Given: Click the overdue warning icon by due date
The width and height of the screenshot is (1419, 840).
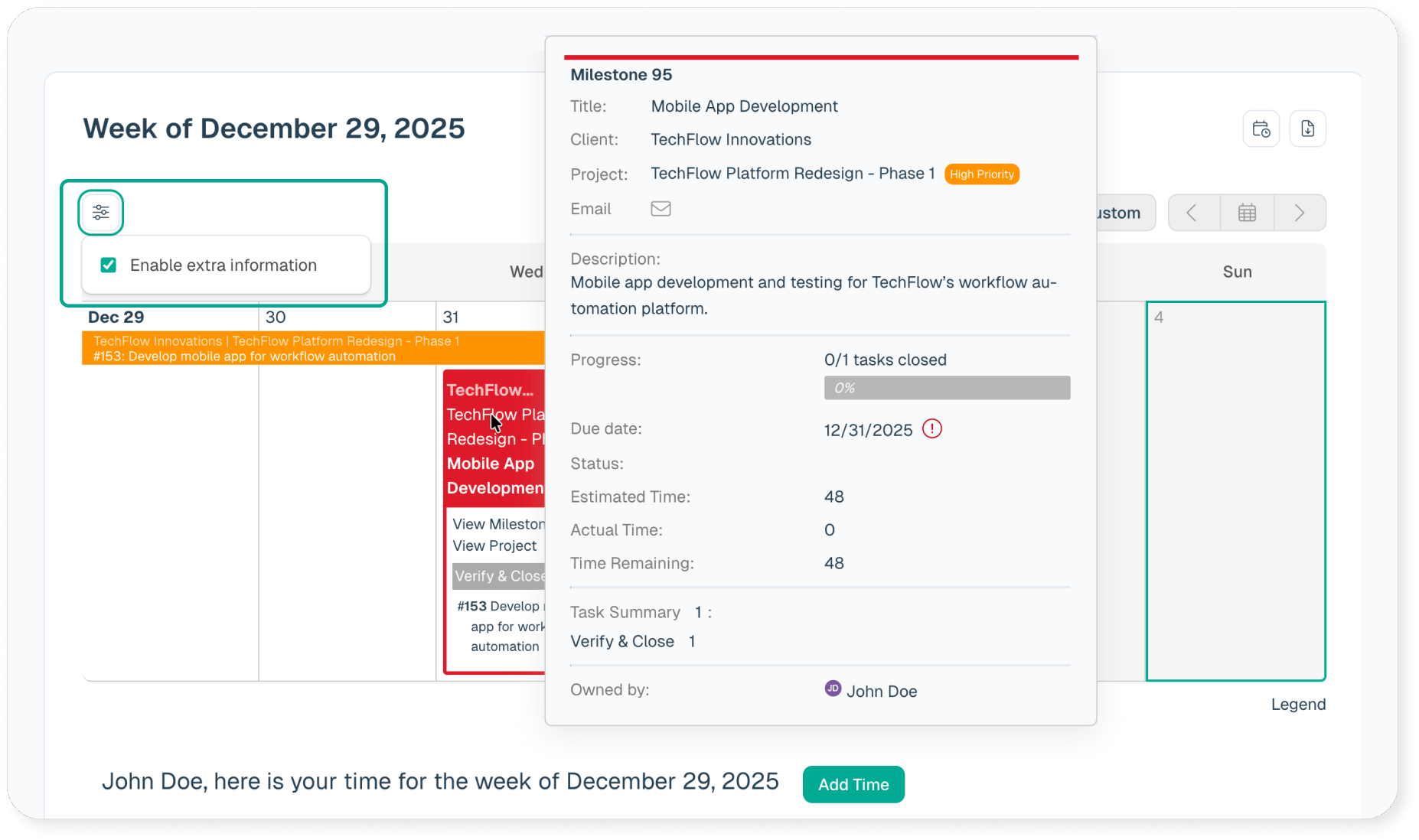Looking at the screenshot, I should click(931, 429).
